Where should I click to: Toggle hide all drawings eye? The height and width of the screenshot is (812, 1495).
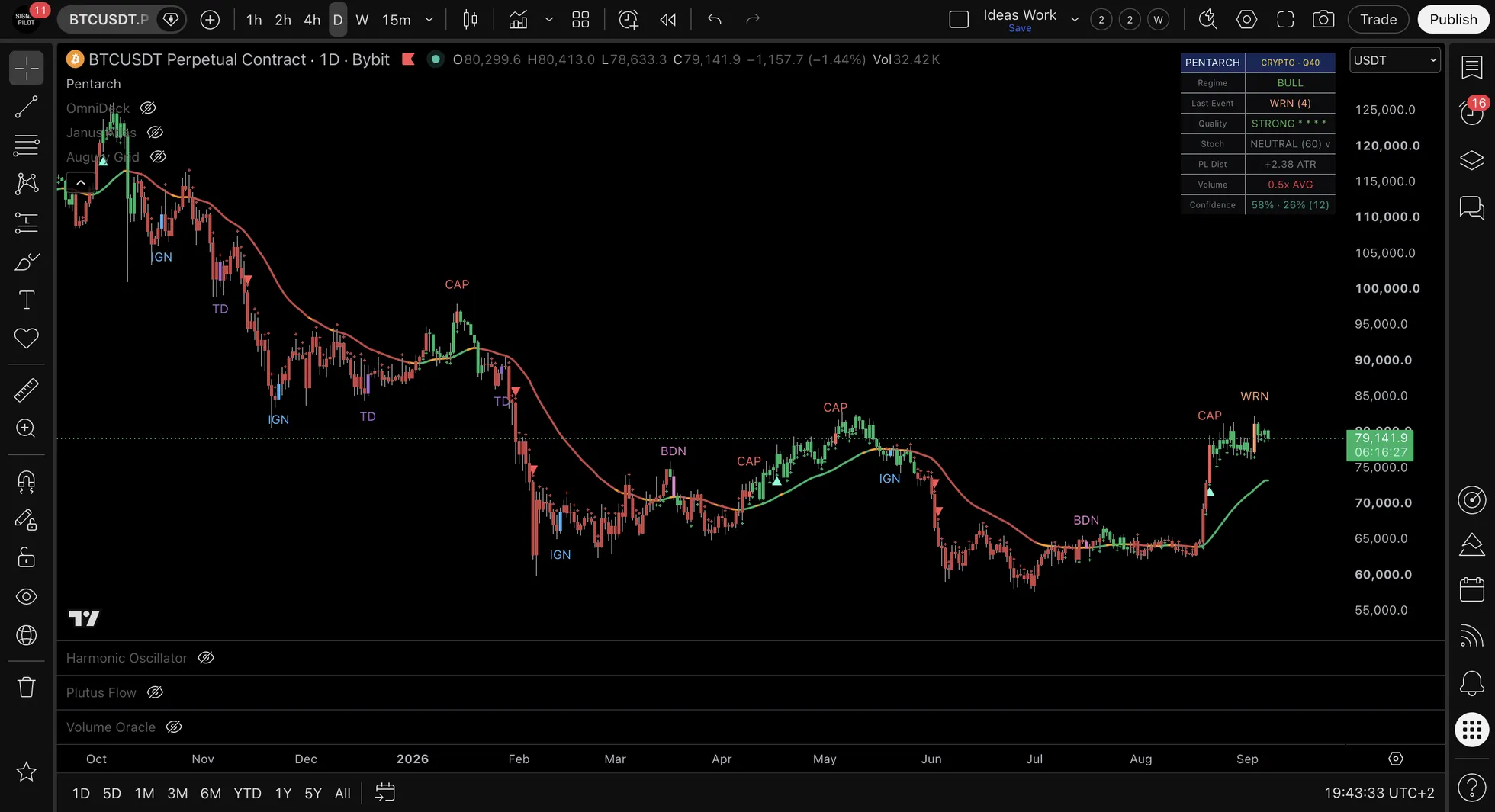coord(26,596)
